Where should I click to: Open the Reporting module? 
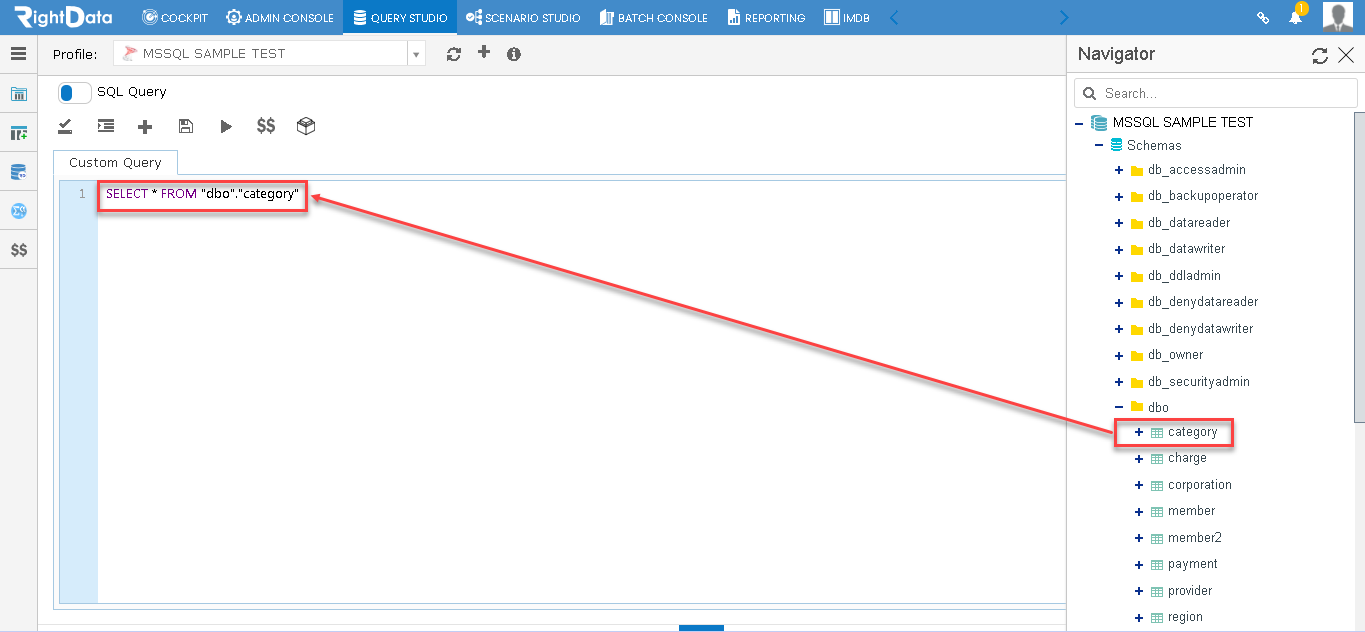[x=766, y=18]
